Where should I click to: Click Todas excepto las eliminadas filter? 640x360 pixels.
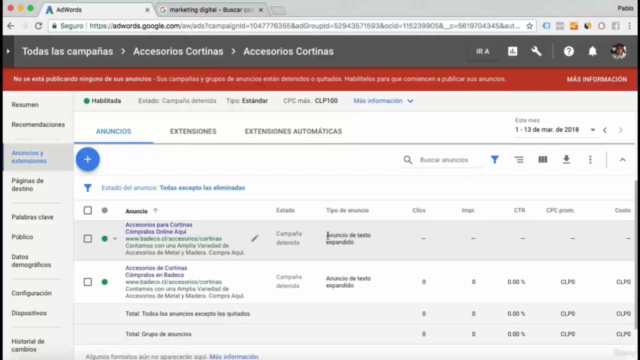pyautogui.click(x=202, y=188)
